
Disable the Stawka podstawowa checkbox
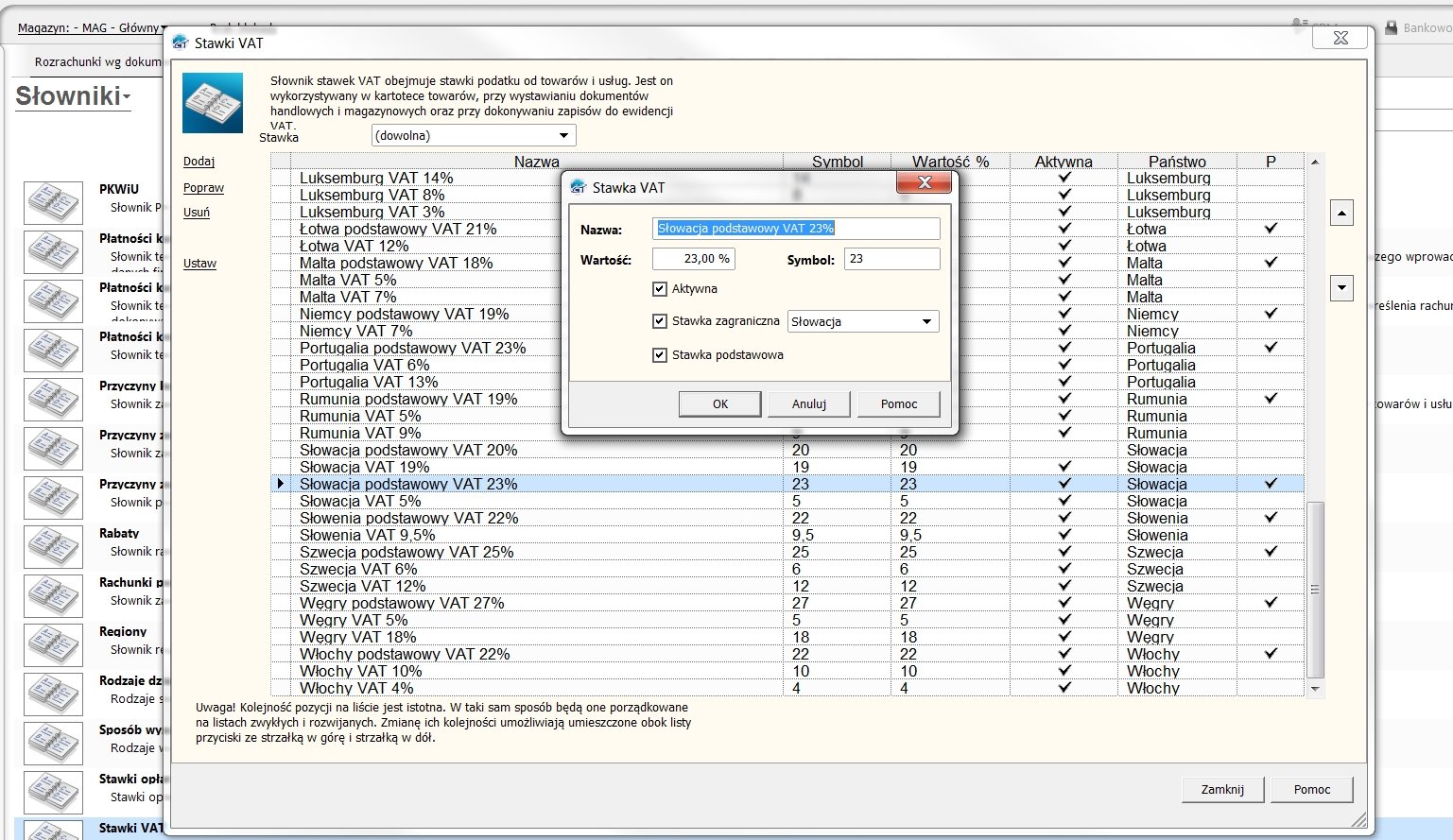pyautogui.click(x=660, y=355)
